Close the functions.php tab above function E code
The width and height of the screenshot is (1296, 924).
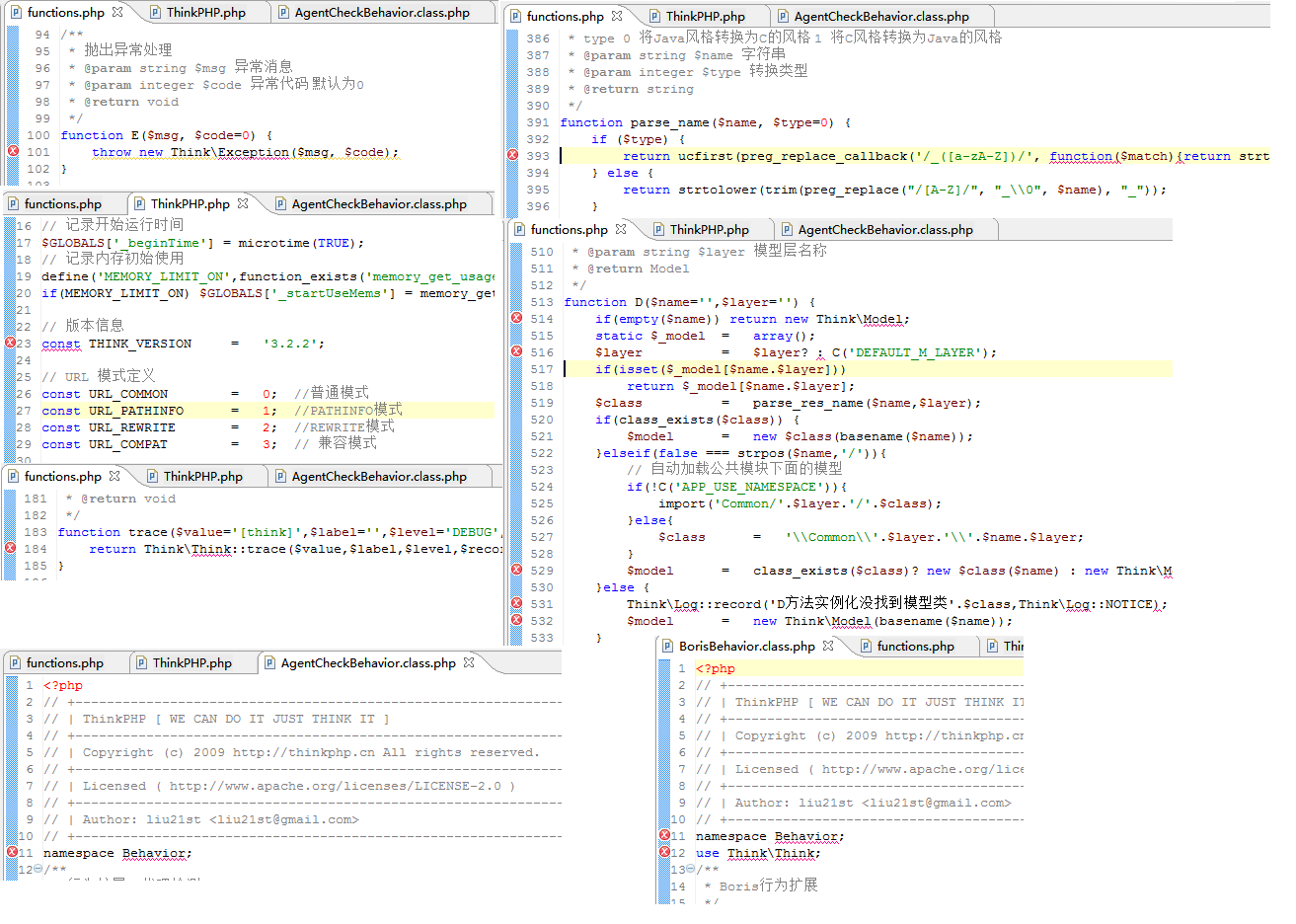pyautogui.click(x=117, y=12)
